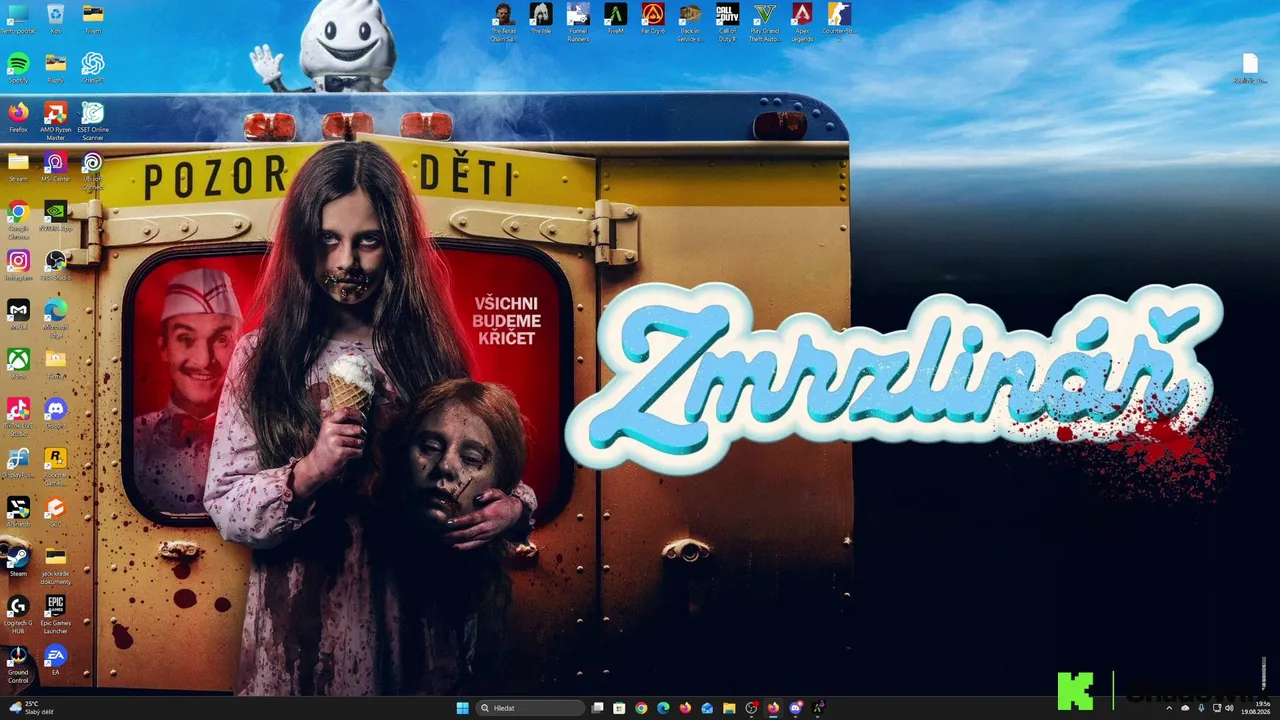Open Far Cry 6 shortcut
1280x720 pixels.
pyautogui.click(x=653, y=18)
